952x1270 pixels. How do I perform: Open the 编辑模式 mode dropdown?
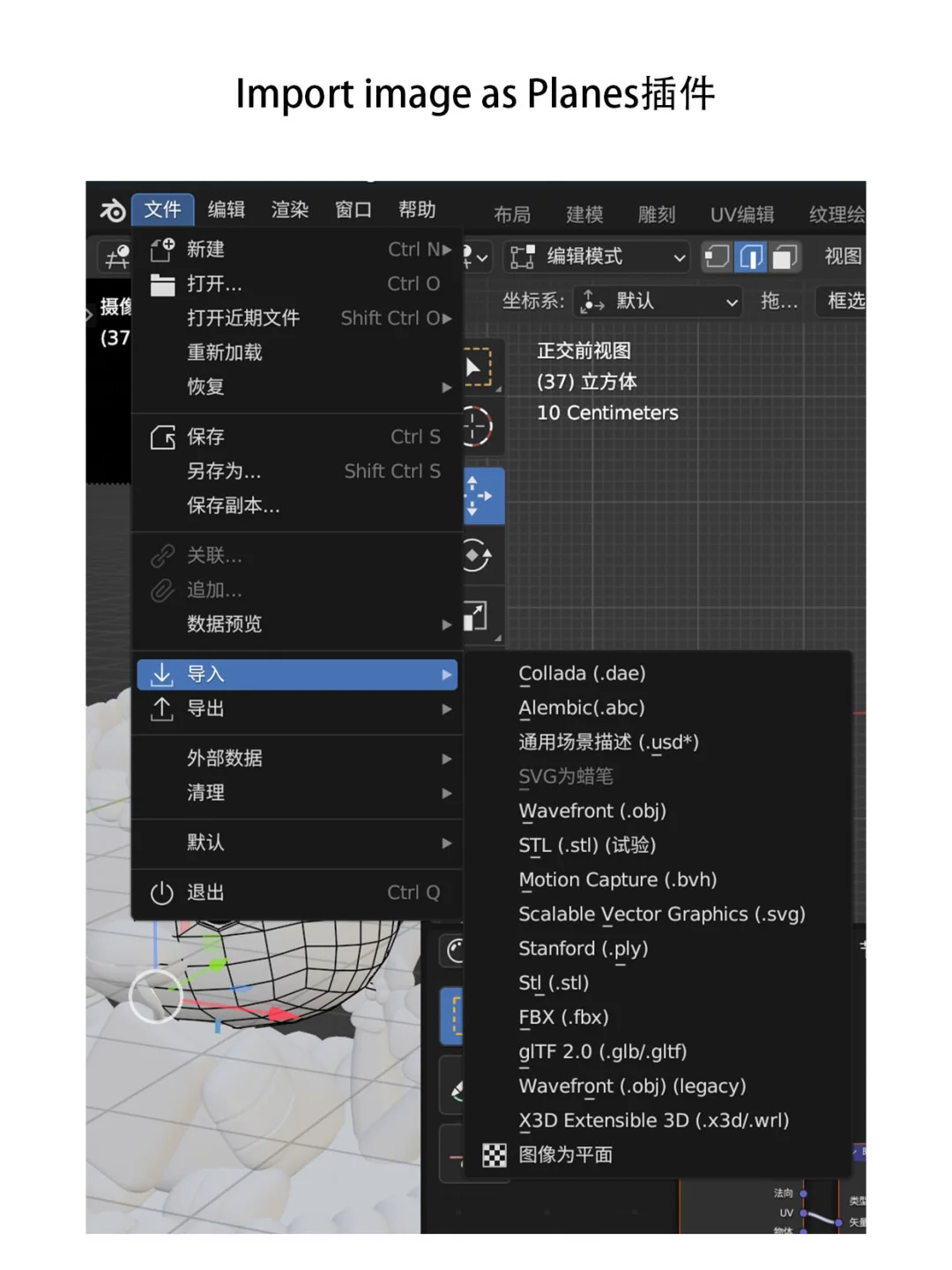[x=597, y=257]
